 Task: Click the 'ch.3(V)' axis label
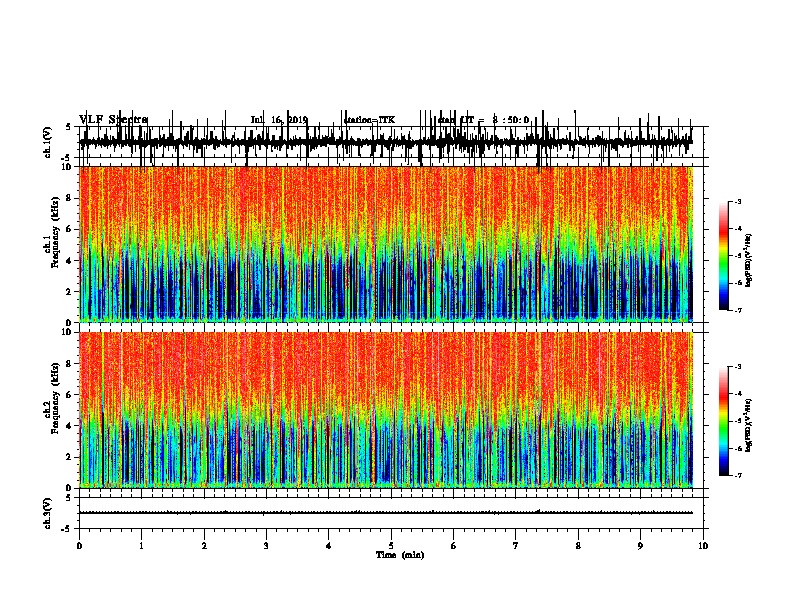click(x=48, y=513)
